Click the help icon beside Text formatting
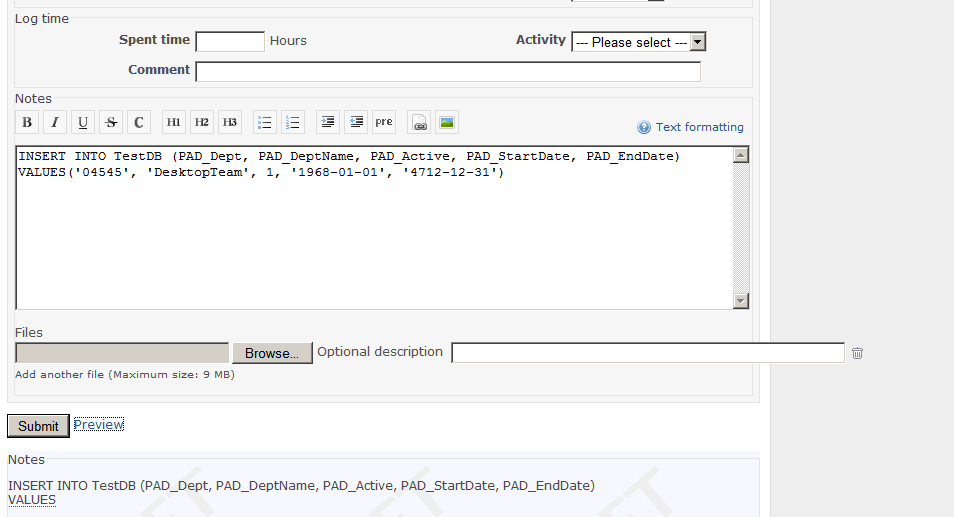954x517 pixels. (x=644, y=127)
